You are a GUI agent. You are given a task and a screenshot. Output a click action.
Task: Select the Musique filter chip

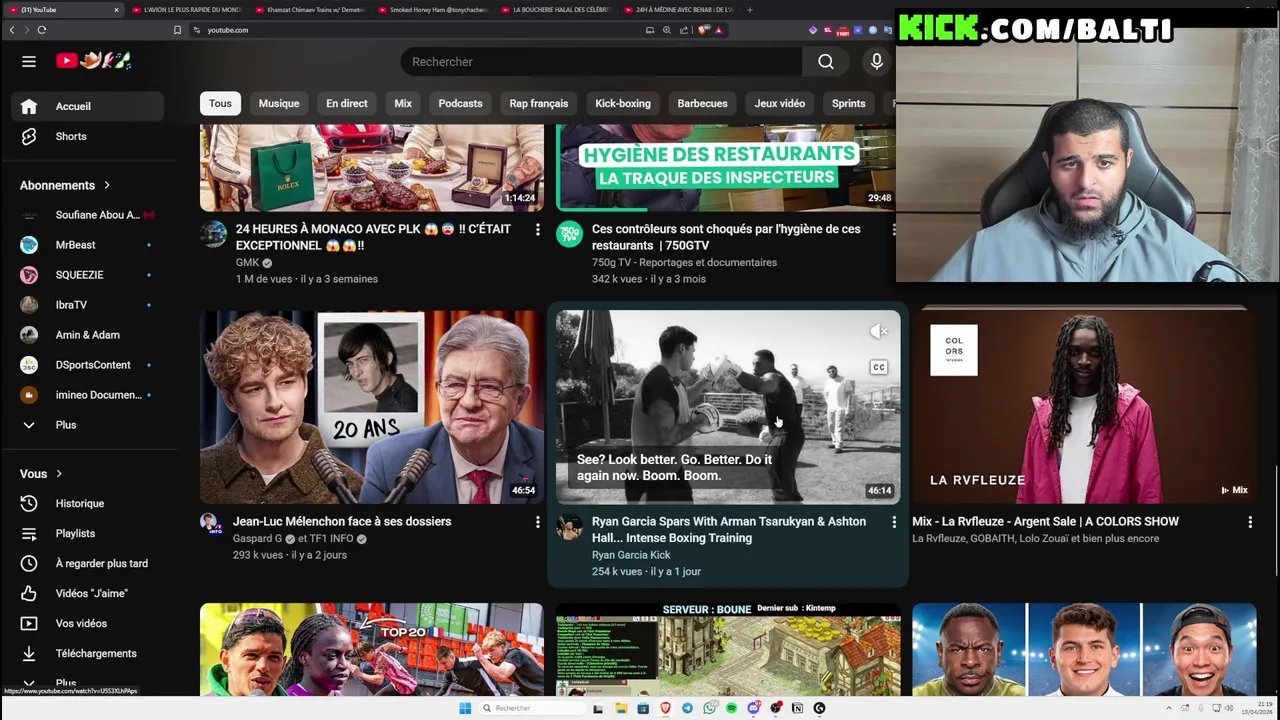coord(279,104)
